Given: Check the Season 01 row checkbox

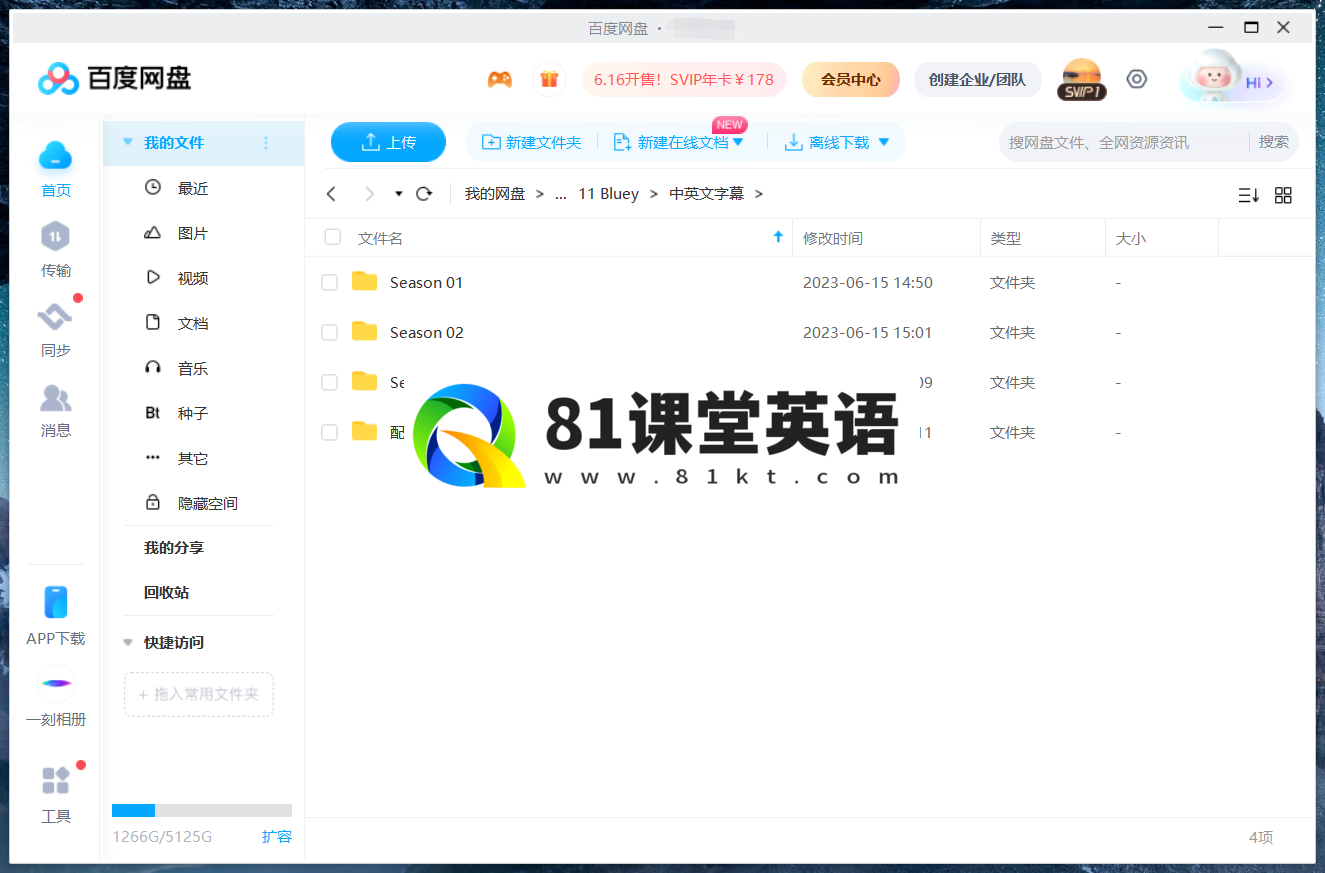Looking at the screenshot, I should pyautogui.click(x=329, y=283).
